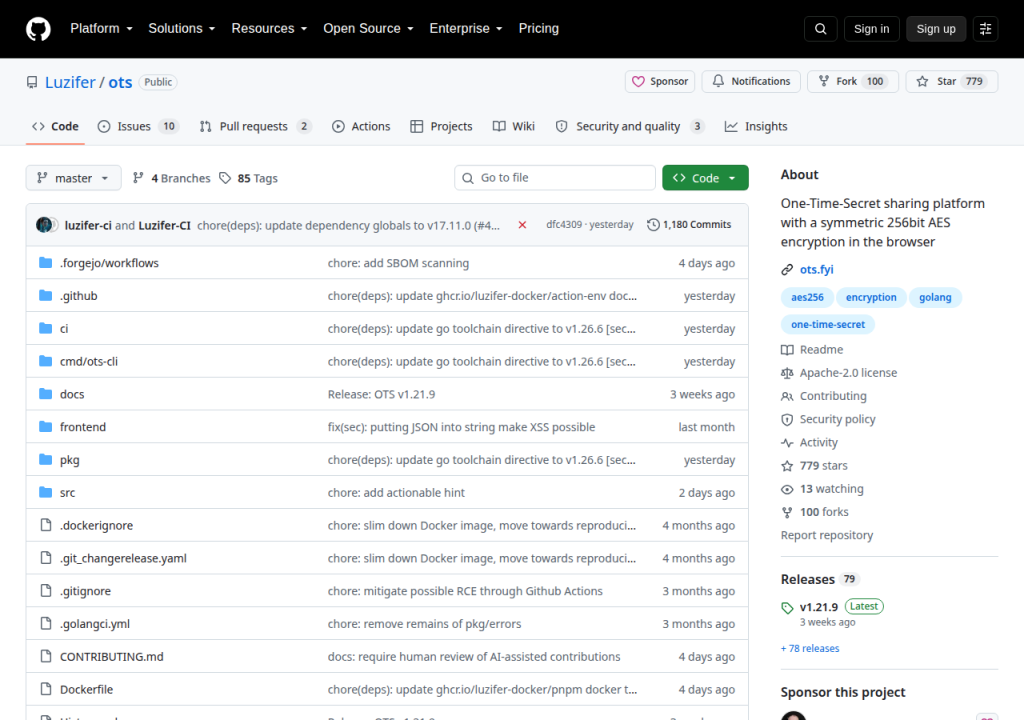Image resolution: width=1024 pixels, height=720 pixels.
Task: Click the Go to file search field
Action: coord(554,178)
